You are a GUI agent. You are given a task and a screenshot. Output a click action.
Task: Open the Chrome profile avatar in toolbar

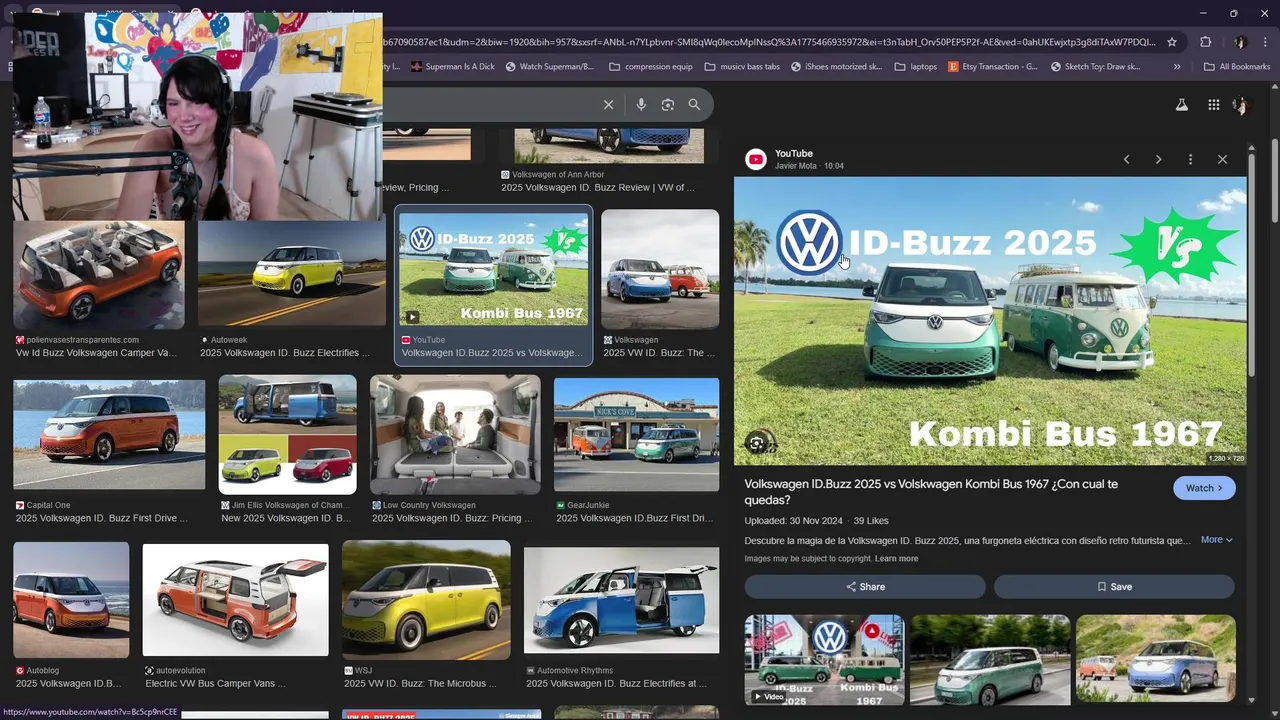coord(1240,42)
